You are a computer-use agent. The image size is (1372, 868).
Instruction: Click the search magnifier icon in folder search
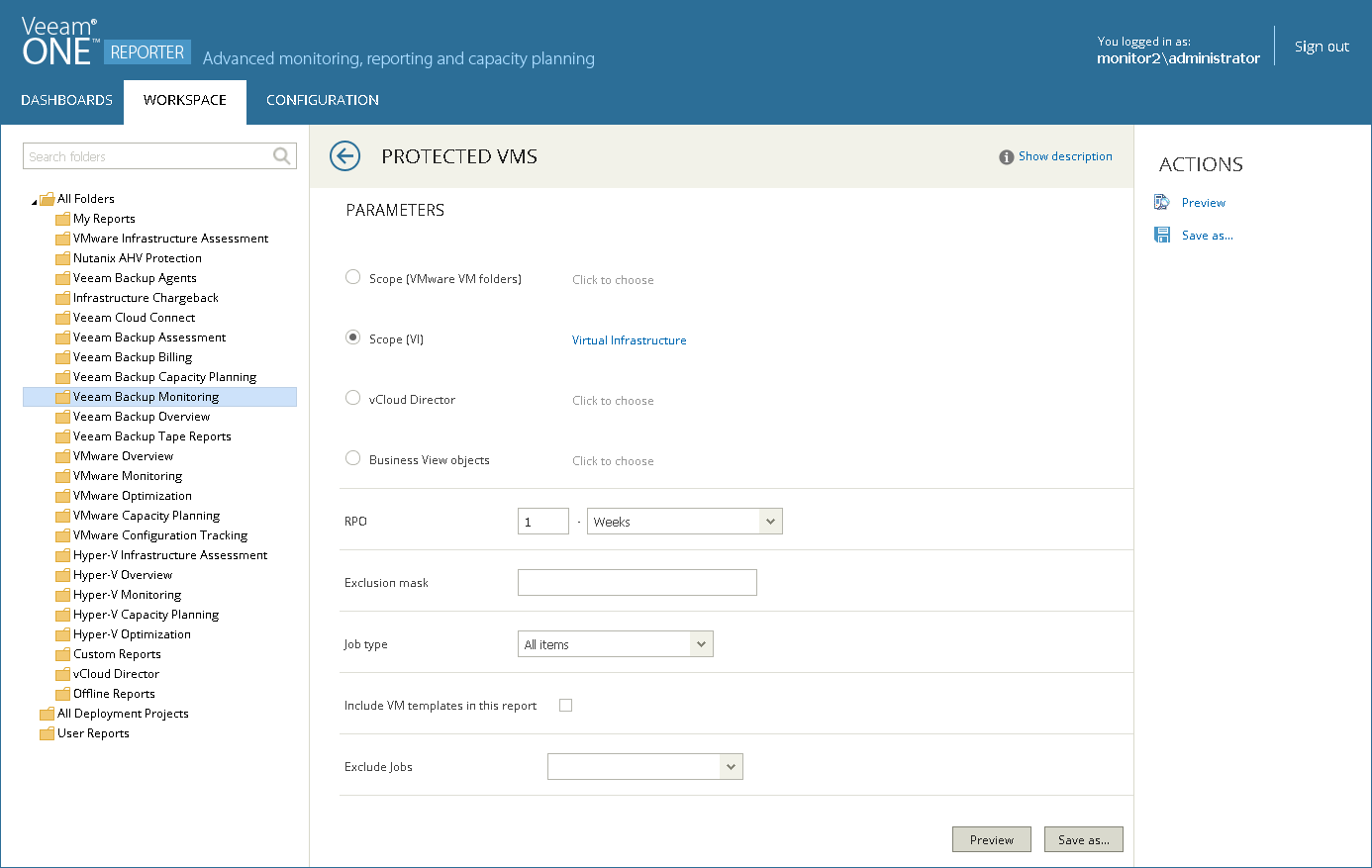[x=282, y=156]
